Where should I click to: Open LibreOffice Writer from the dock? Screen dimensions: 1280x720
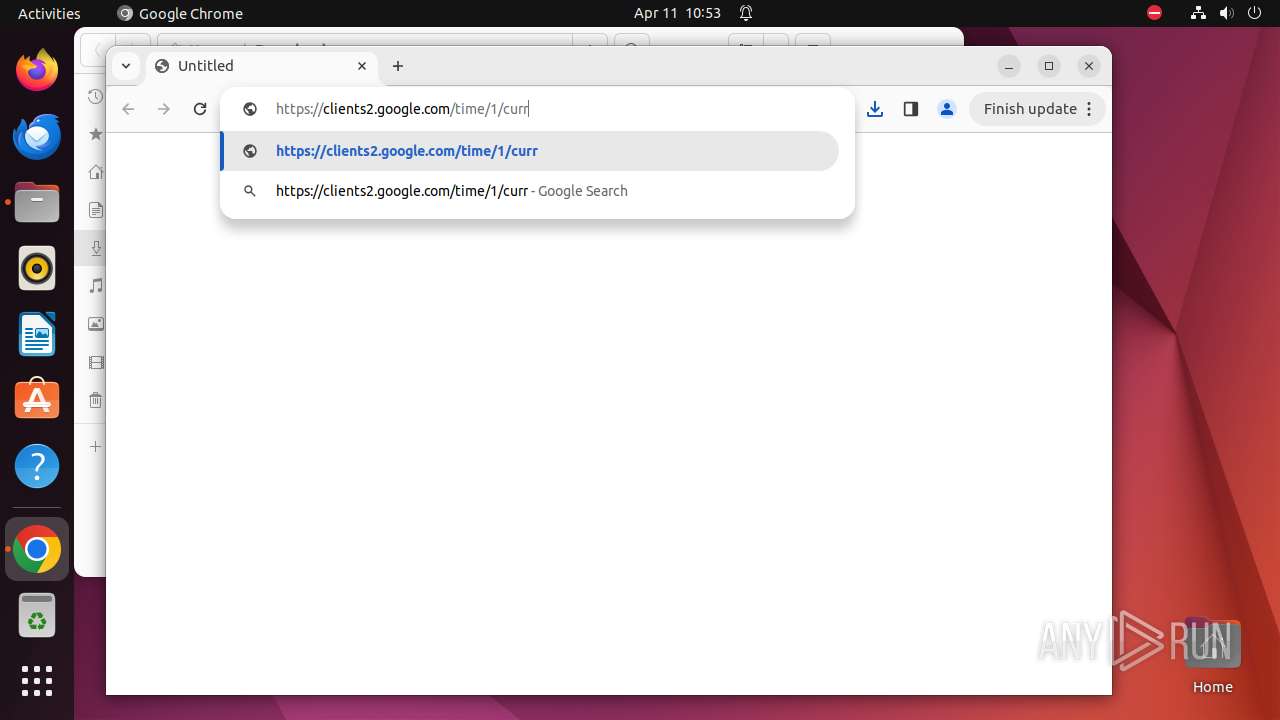pos(37,334)
